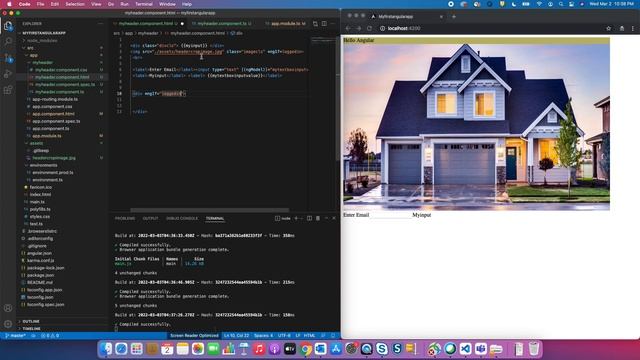Open app-routing.module.ts in Explorer

click(55, 99)
